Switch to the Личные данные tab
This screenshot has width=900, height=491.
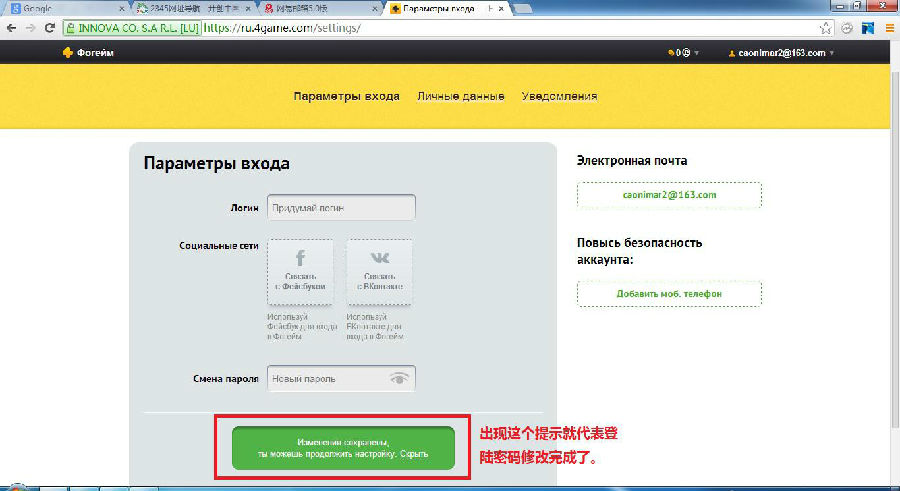460,96
